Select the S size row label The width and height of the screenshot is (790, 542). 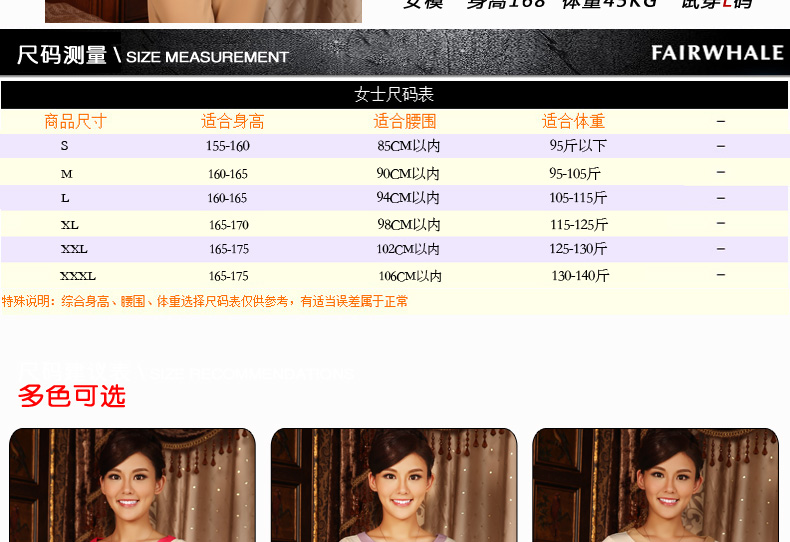(65, 146)
